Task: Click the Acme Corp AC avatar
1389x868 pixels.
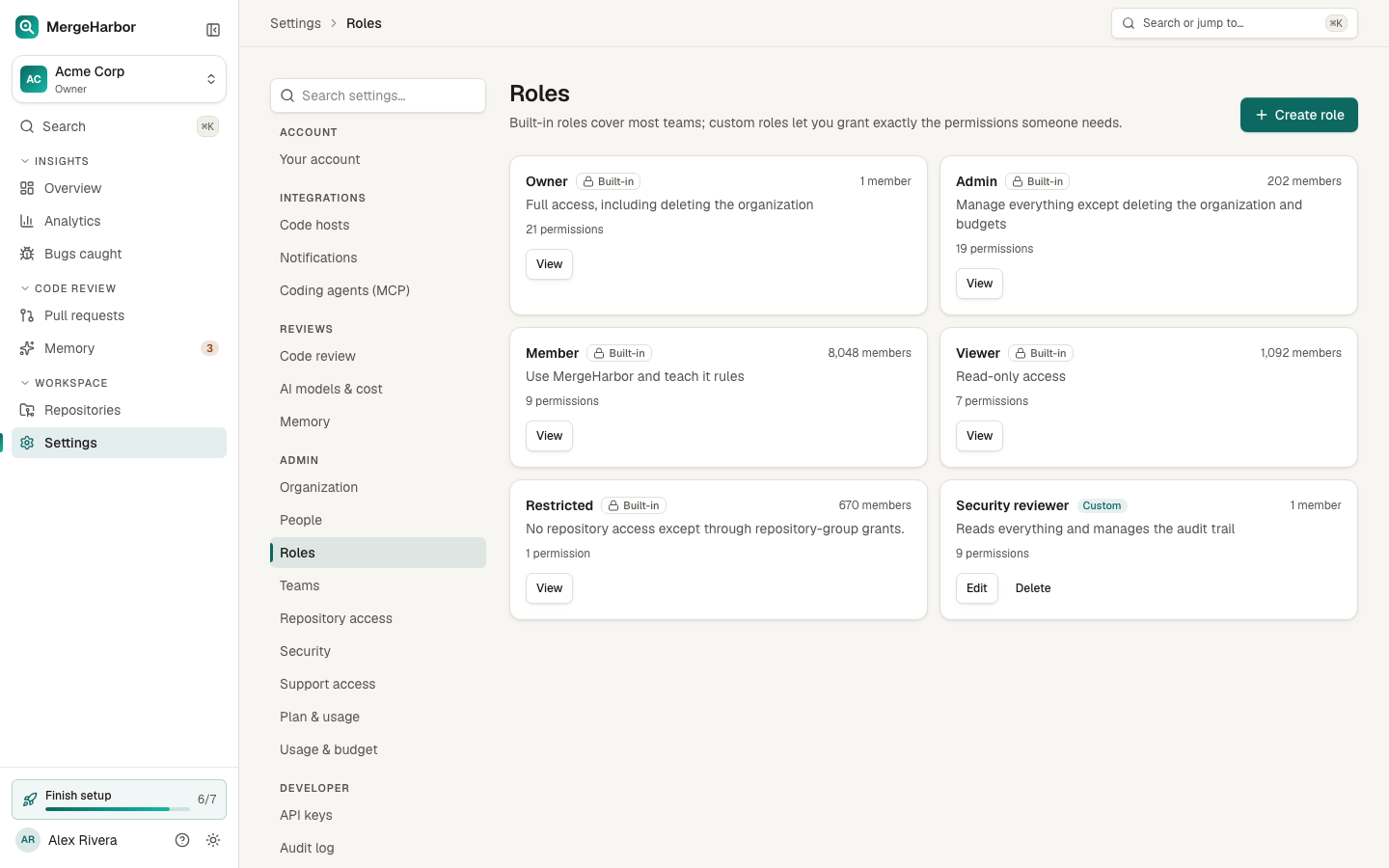Action: (34, 79)
